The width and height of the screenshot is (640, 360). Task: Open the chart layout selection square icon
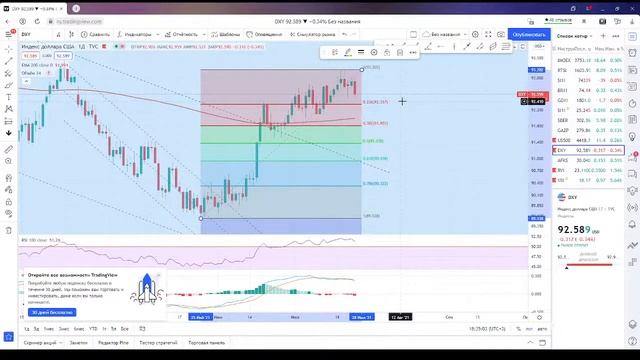[x=413, y=35]
